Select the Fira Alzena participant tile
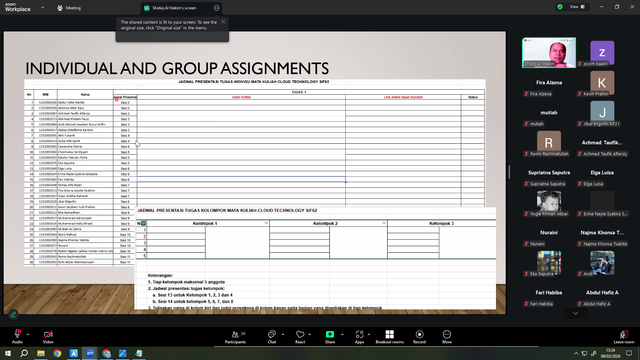 549,83
